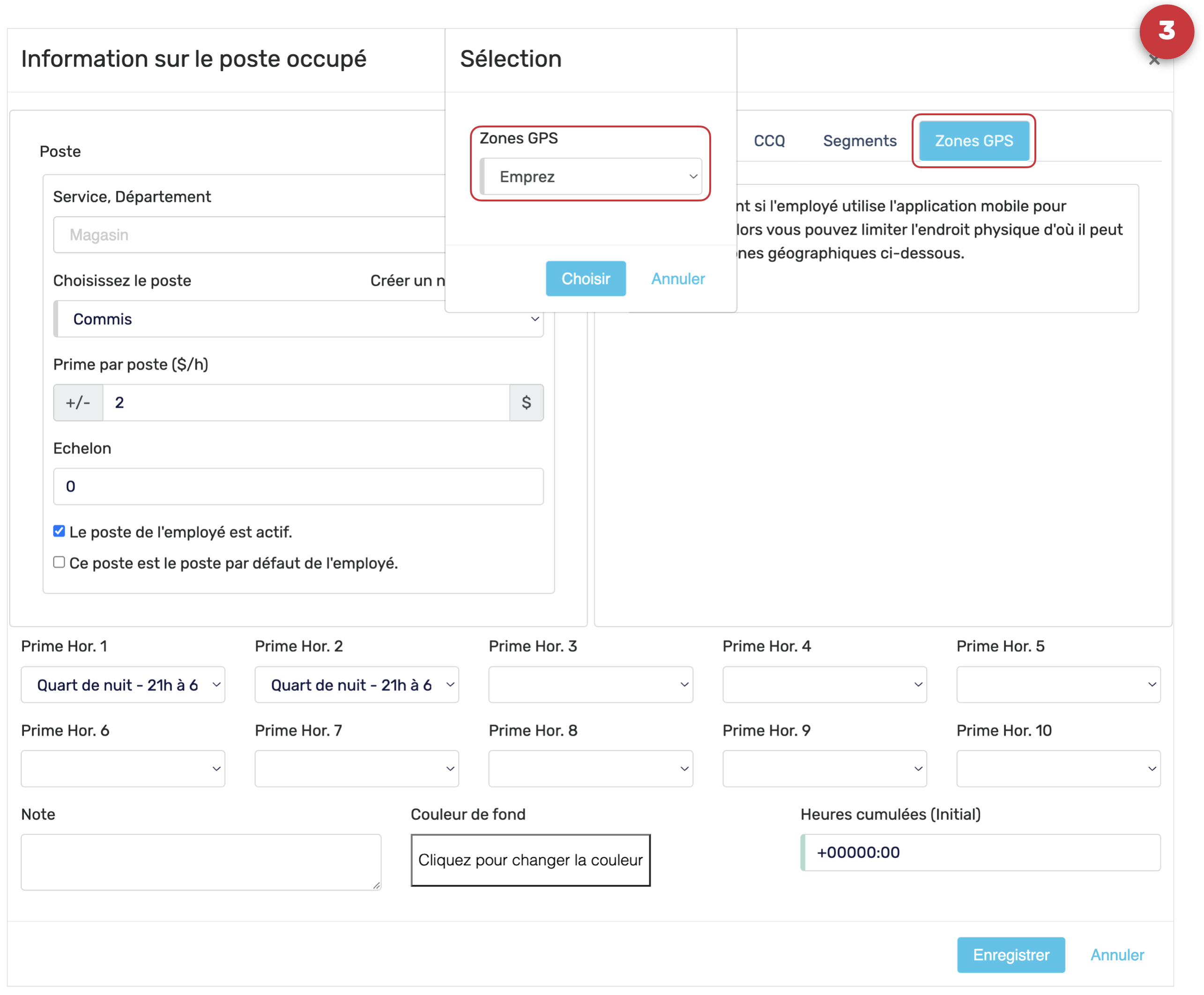Enable 'poste par défaut de l'employé' checkbox

click(x=59, y=562)
